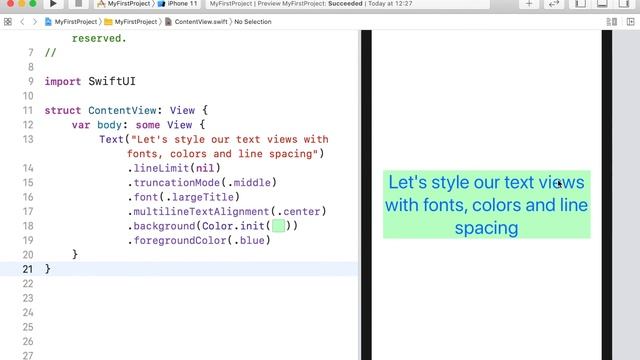Click the .font(.largeTitle) modifier
Viewport: 640px width, 360px height.
pos(183,197)
